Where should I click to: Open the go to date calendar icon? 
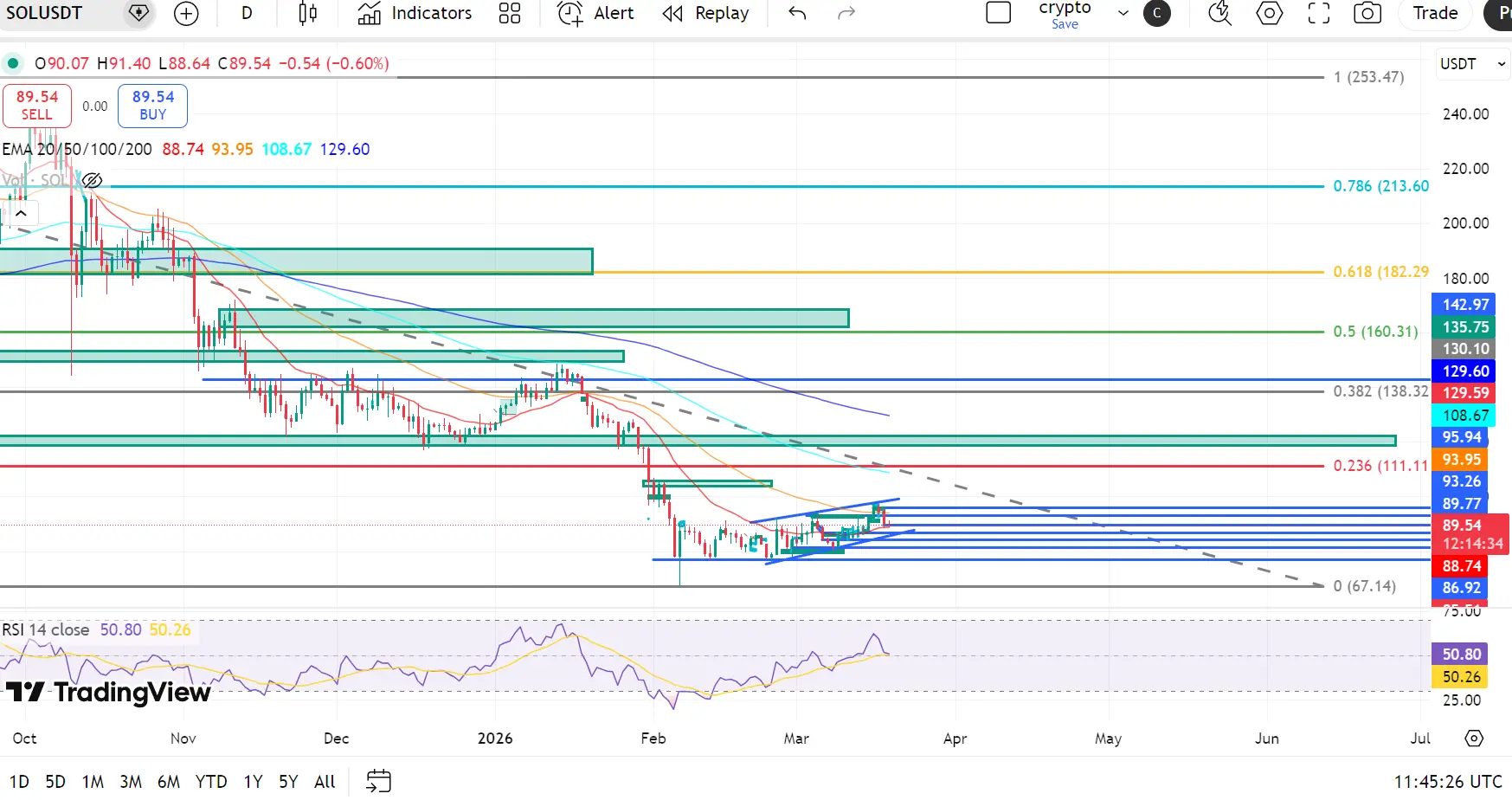tap(378, 781)
